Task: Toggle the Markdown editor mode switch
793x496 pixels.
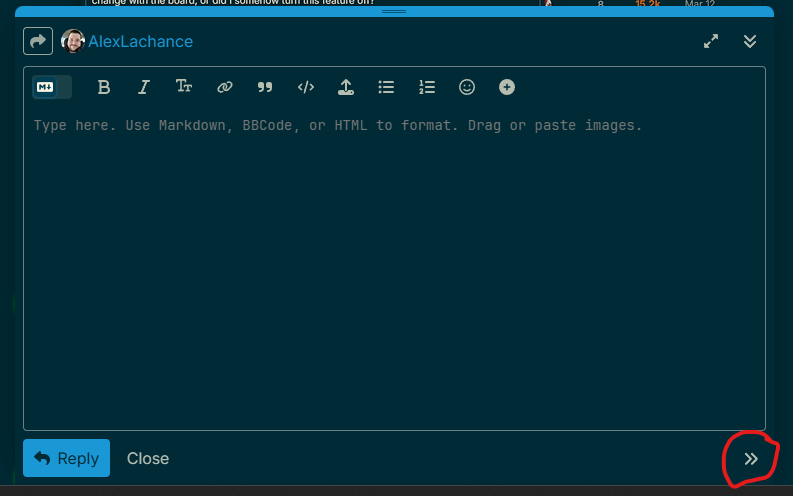Action: pyautogui.click(x=52, y=87)
